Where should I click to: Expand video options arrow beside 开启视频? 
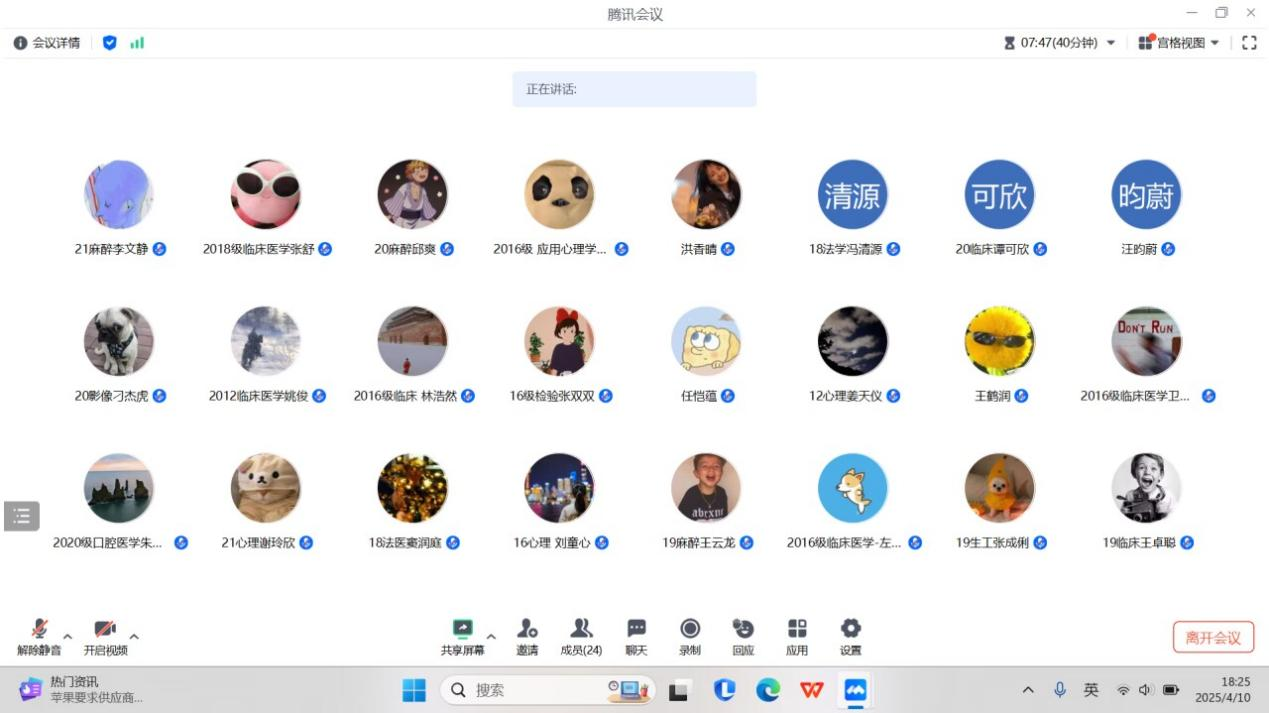[x=134, y=636]
